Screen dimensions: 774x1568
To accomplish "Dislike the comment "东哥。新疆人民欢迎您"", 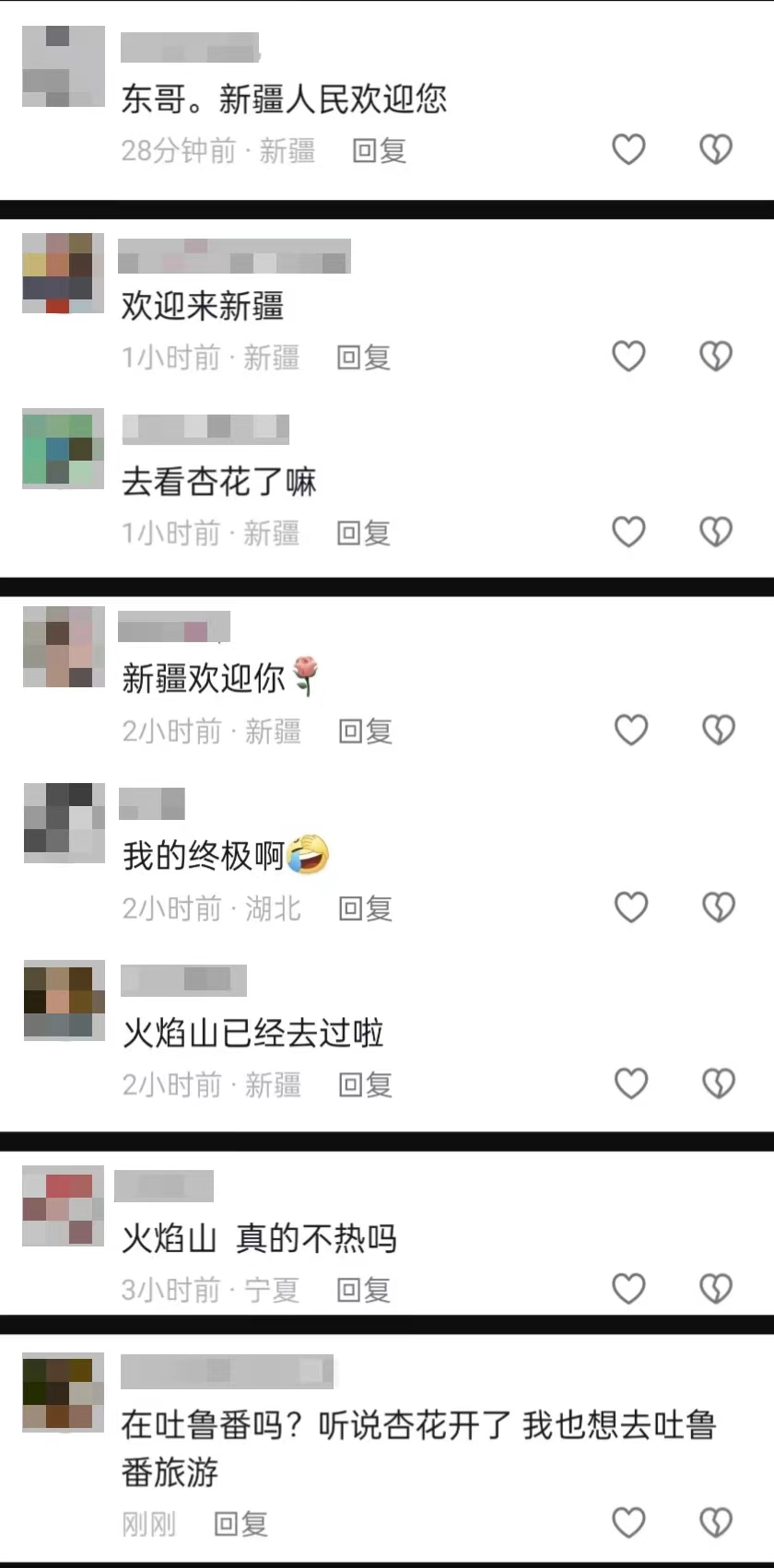I will 716,149.
